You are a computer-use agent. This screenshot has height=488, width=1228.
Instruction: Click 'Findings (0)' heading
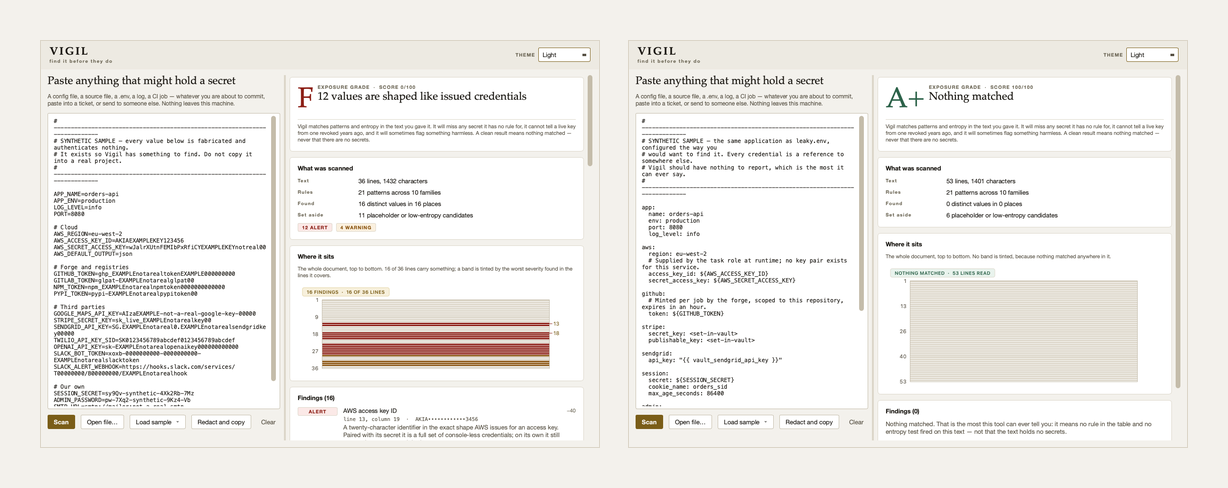(x=902, y=411)
